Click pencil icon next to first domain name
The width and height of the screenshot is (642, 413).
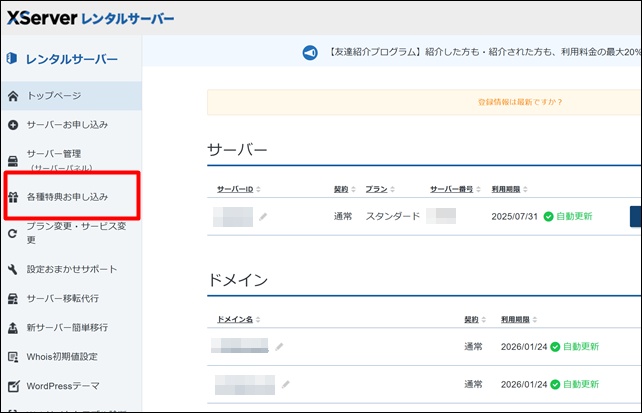pyautogui.click(x=280, y=347)
